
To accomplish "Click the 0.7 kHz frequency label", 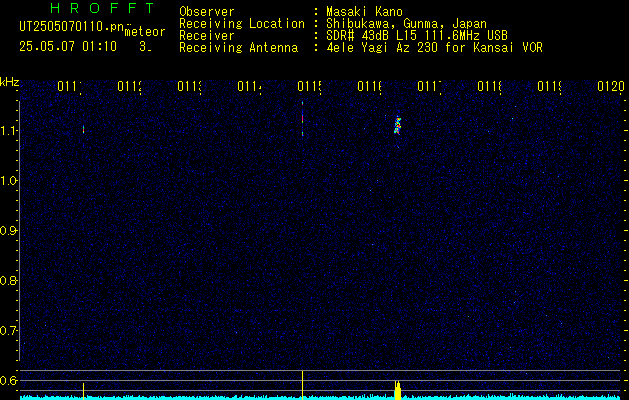I will pyautogui.click(x=8, y=331).
